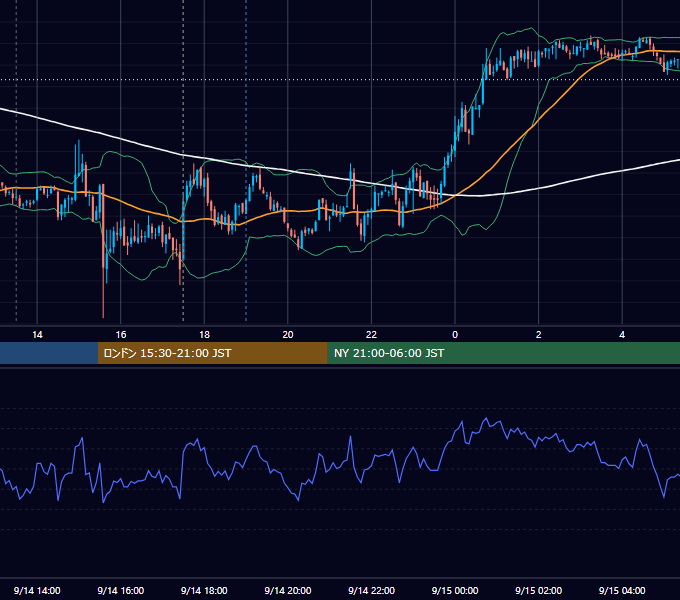Click the hour 20 axis label

point(288,334)
